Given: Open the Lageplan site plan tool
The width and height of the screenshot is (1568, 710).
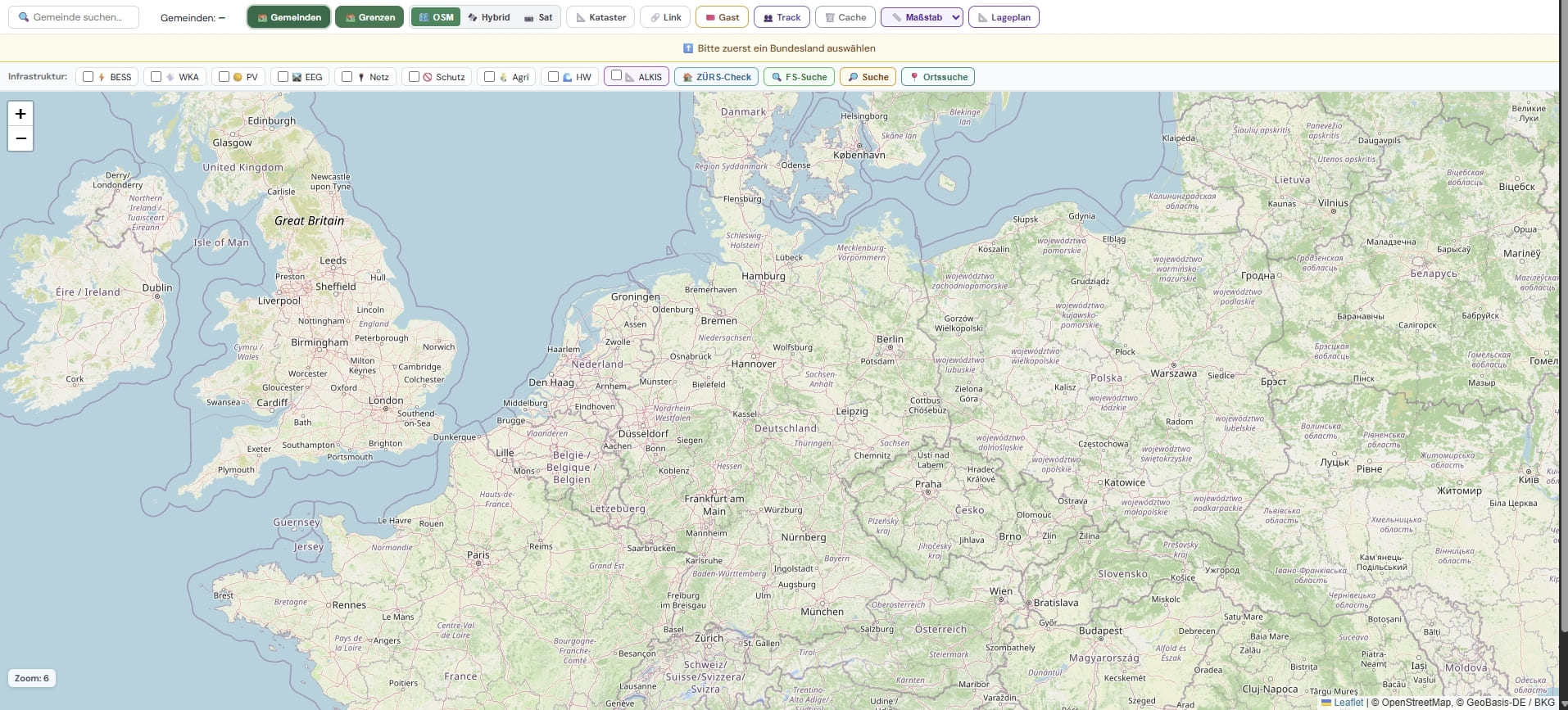Looking at the screenshot, I should [1004, 17].
